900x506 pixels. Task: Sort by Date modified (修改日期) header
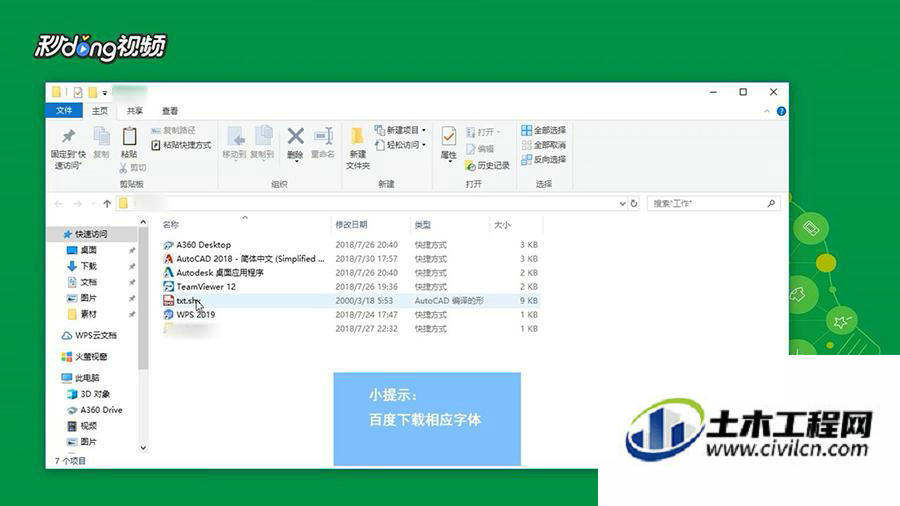click(351, 225)
